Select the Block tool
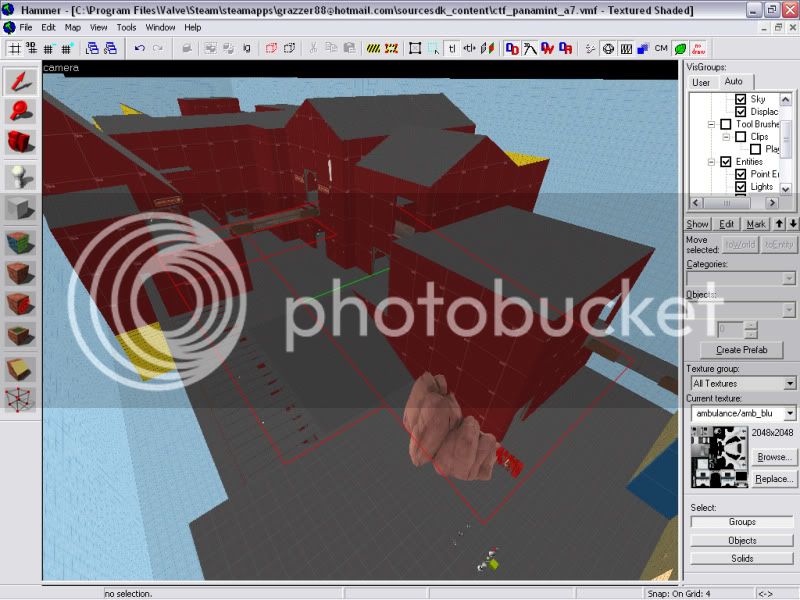The width and height of the screenshot is (800, 600). click(20, 208)
